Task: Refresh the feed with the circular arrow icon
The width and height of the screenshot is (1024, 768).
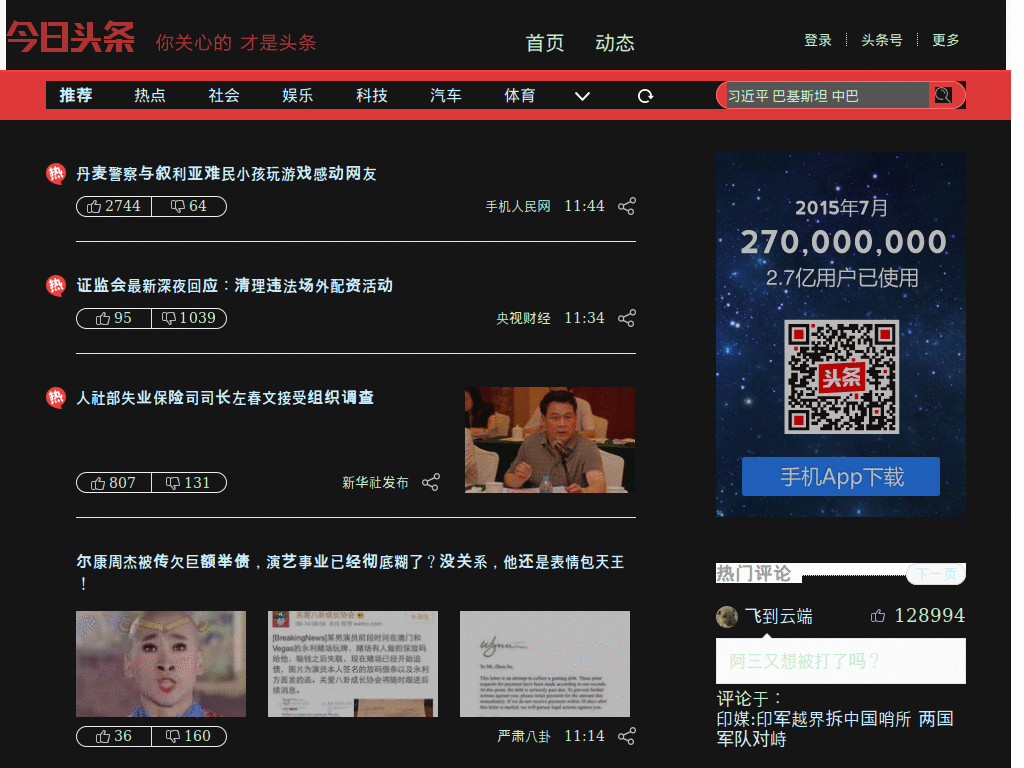Action: pos(645,96)
